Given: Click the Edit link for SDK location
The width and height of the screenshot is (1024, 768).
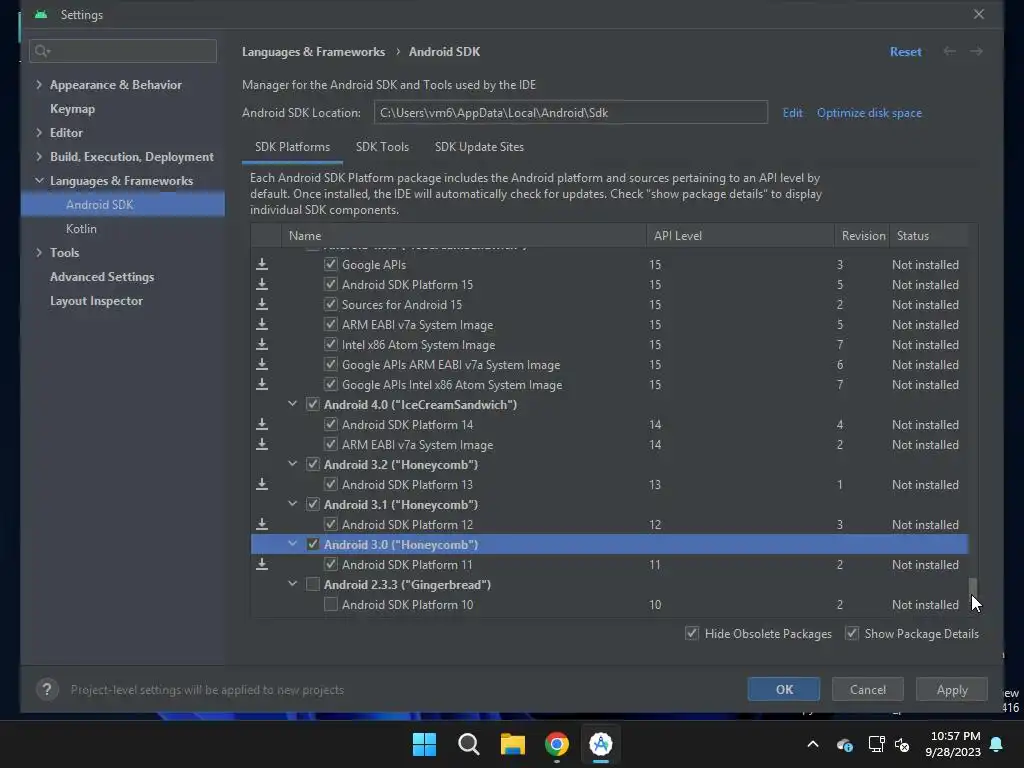Looking at the screenshot, I should tap(792, 113).
